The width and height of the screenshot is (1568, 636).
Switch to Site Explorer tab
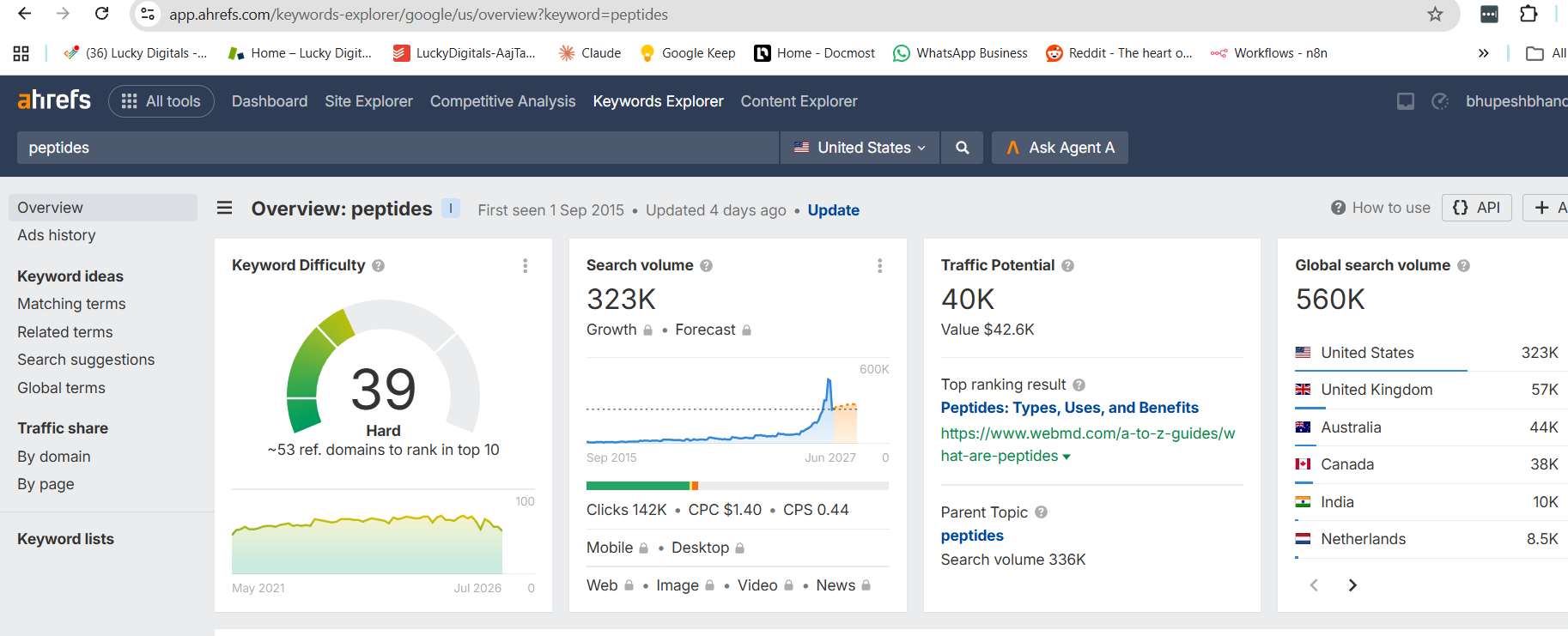coord(368,101)
